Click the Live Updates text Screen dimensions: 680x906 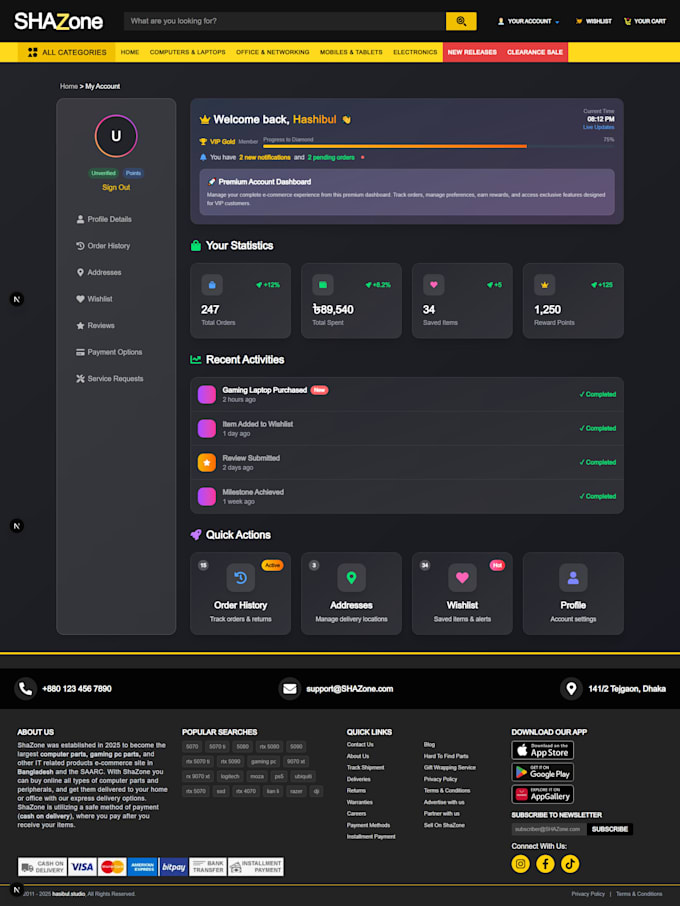599,128
